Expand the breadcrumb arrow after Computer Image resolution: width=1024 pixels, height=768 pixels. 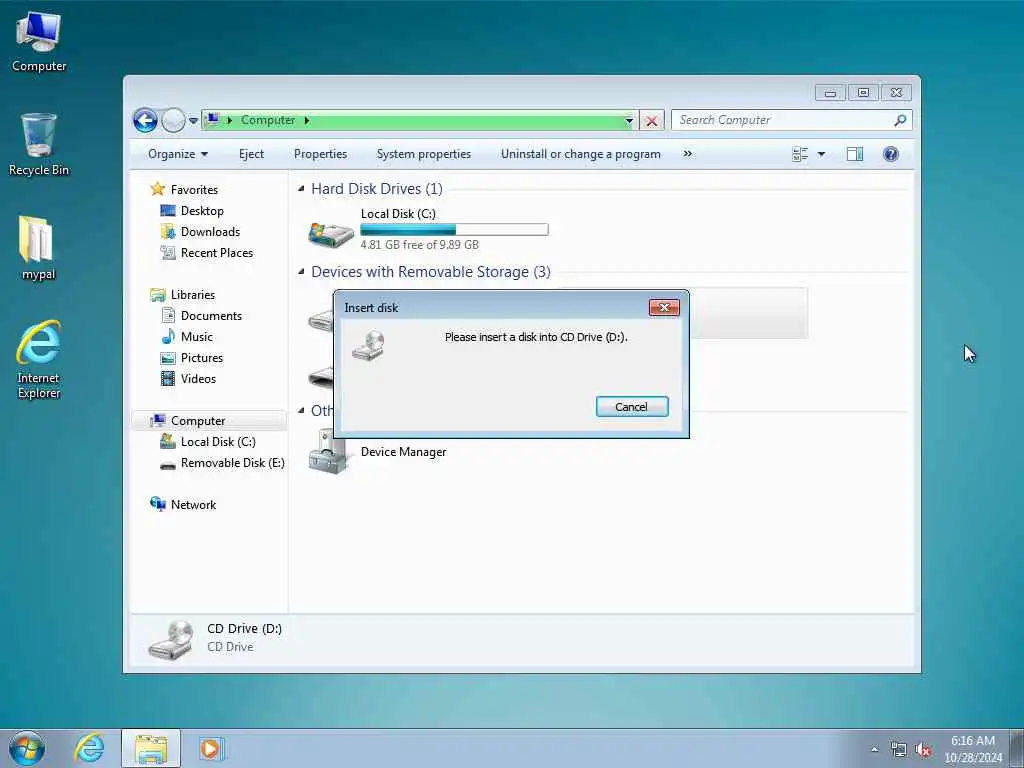tap(307, 120)
